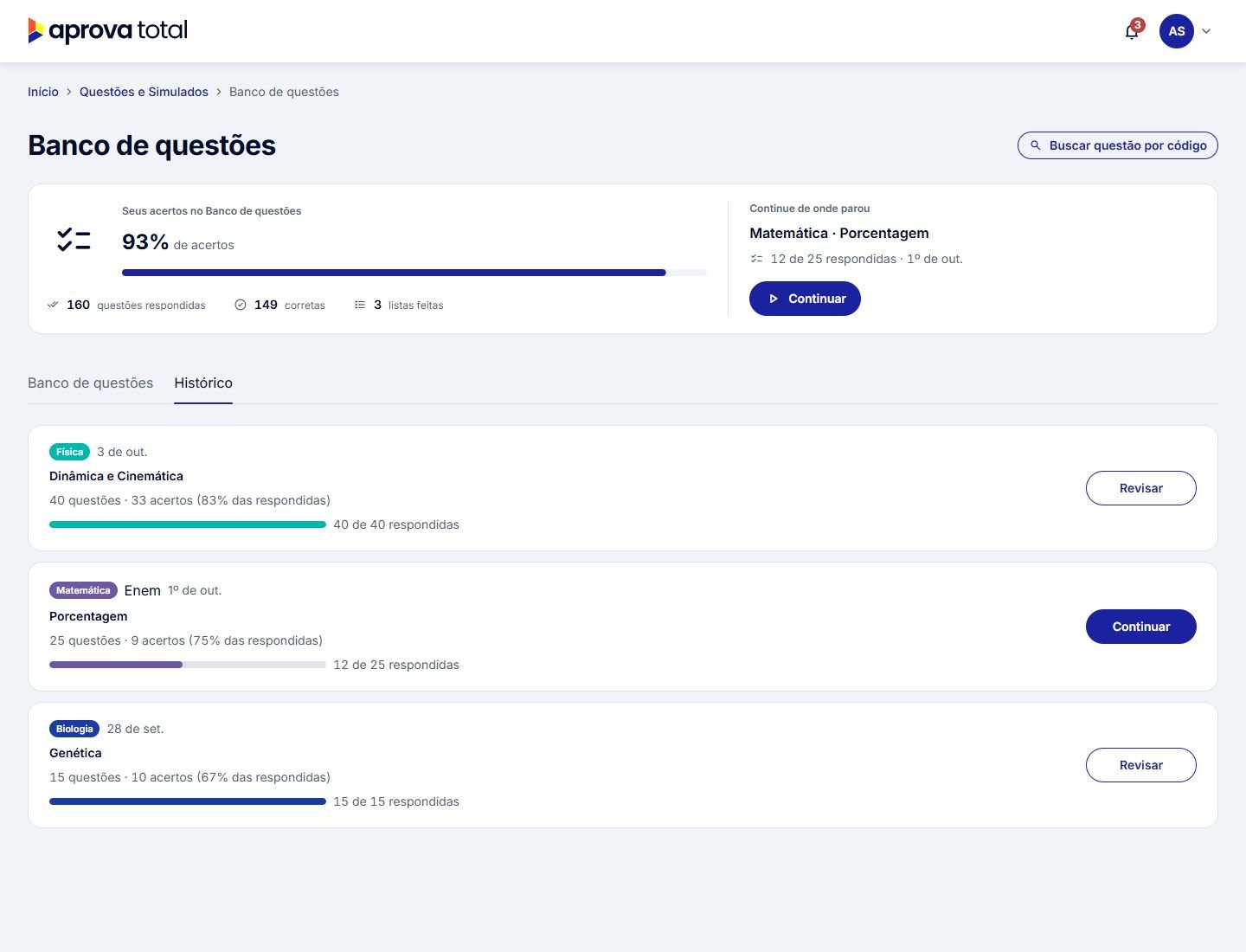
Task: Click 15 de 15 respondidas text
Action: coord(396,801)
